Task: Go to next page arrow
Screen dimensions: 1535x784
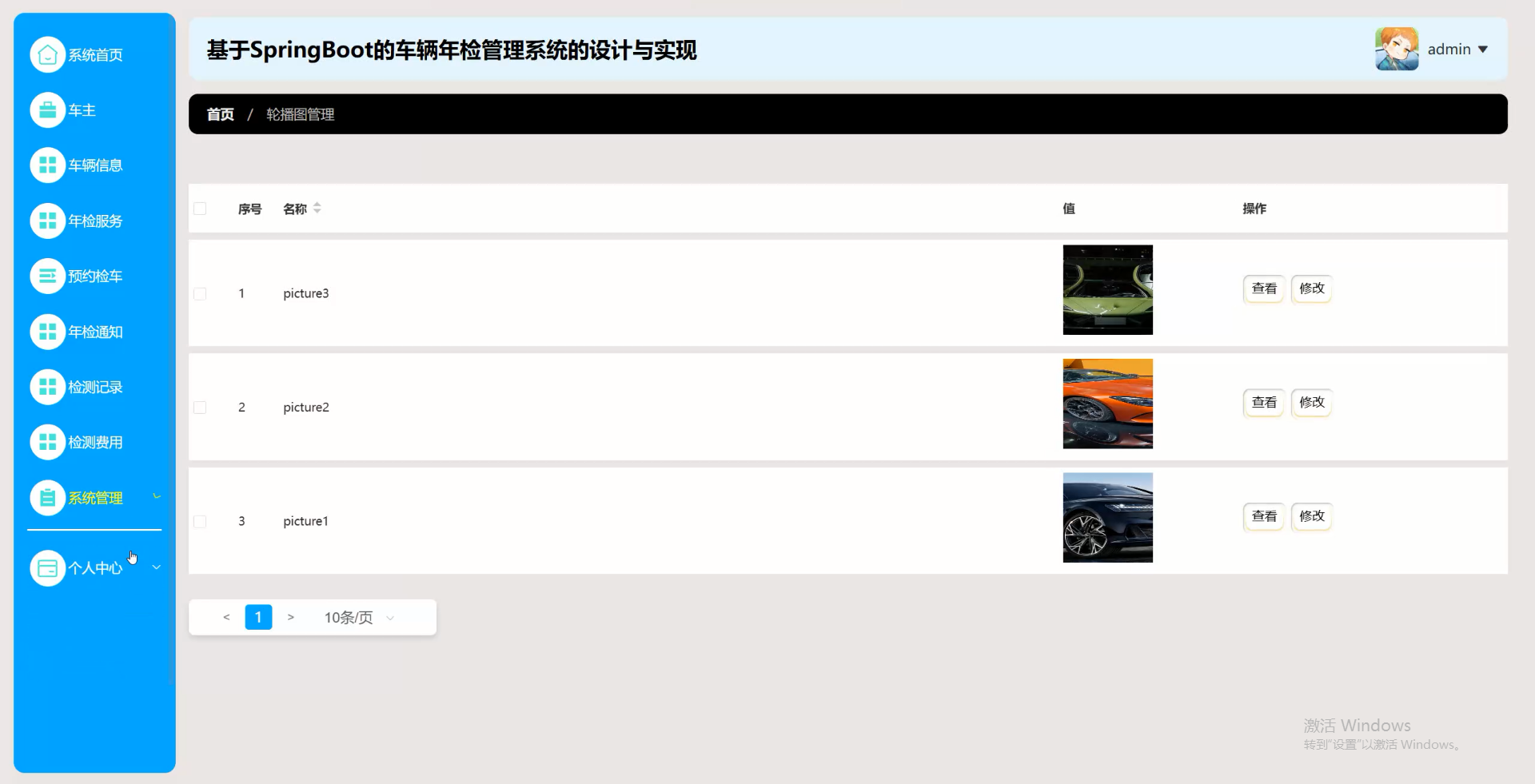Action: click(x=291, y=617)
